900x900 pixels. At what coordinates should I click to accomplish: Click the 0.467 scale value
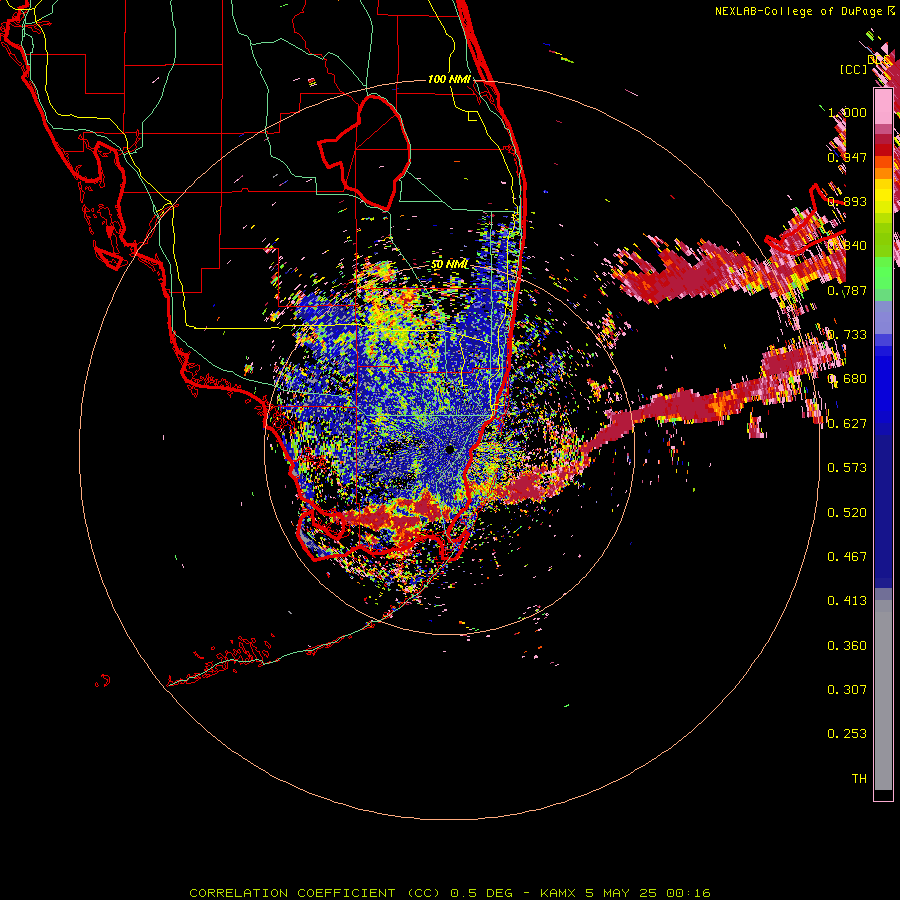click(847, 557)
